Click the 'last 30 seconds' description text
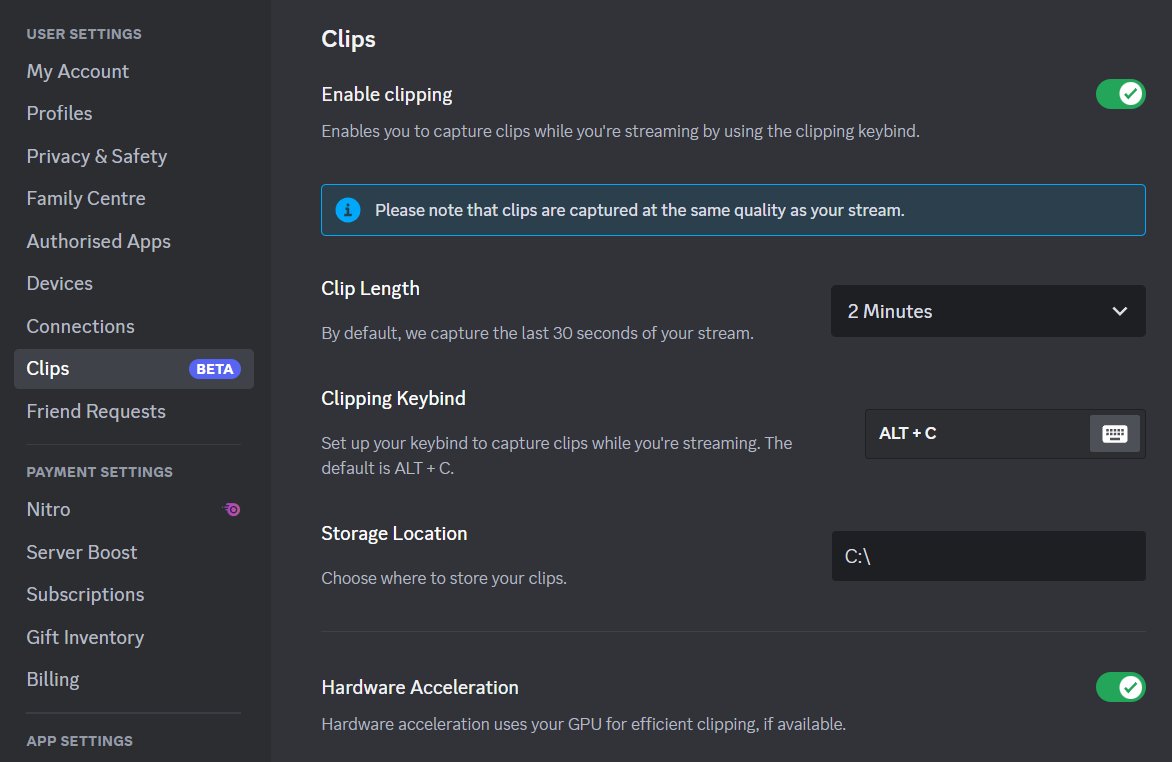 click(x=537, y=333)
